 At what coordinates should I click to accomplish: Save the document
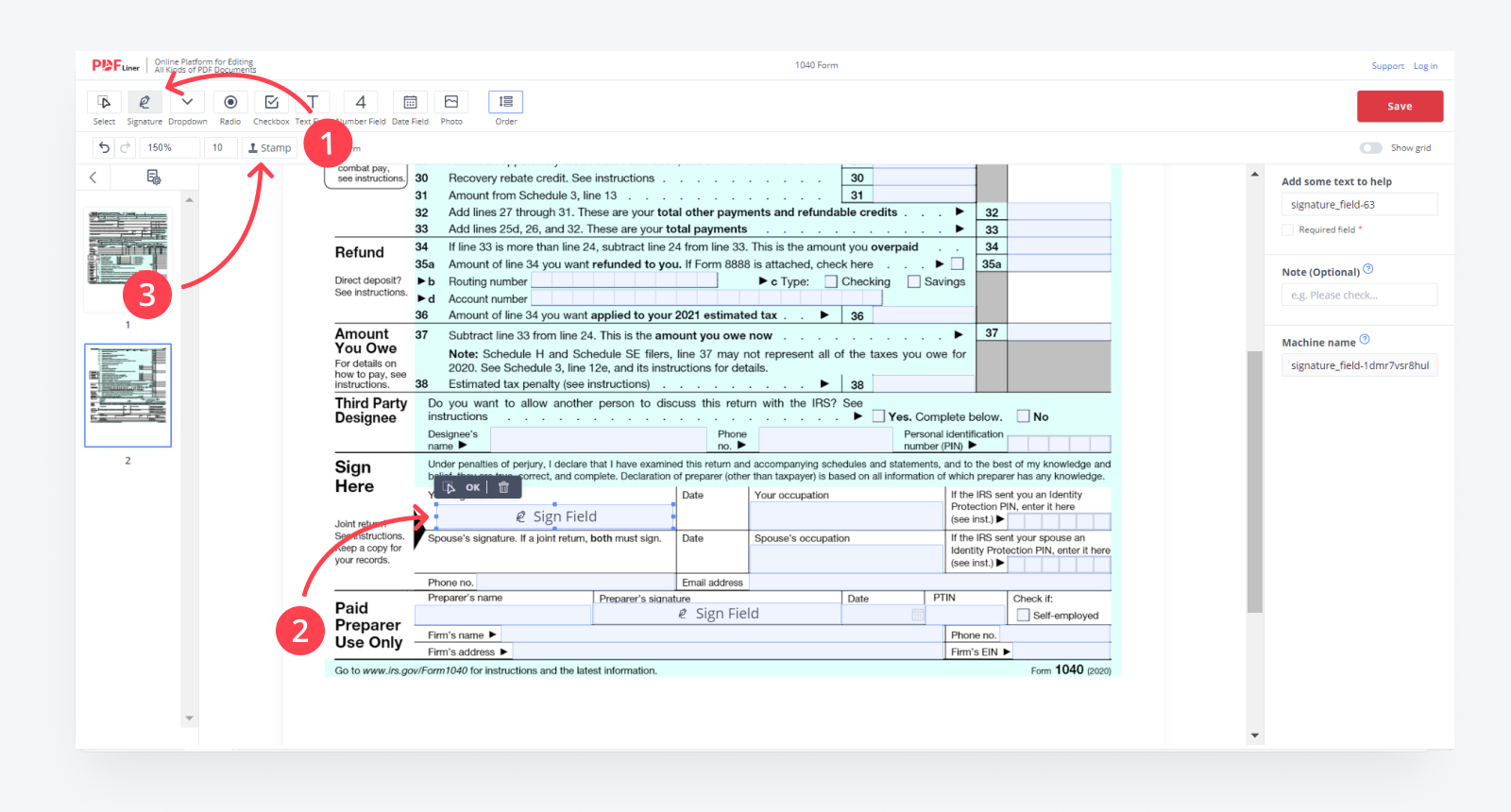1400,107
